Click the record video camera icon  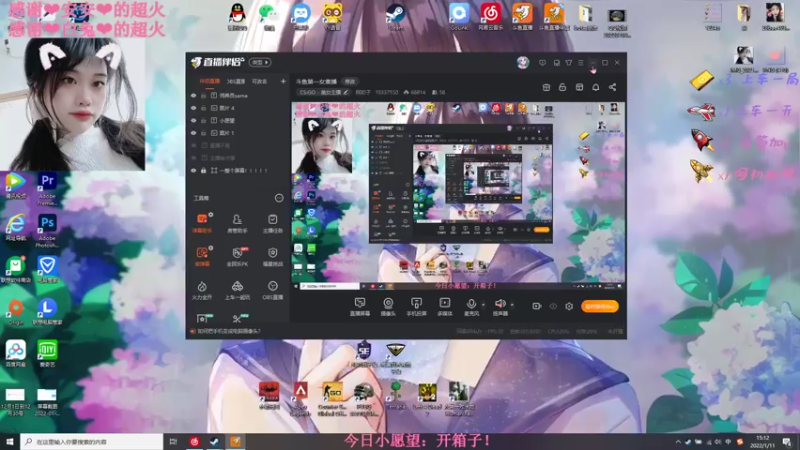coord(536,306)
